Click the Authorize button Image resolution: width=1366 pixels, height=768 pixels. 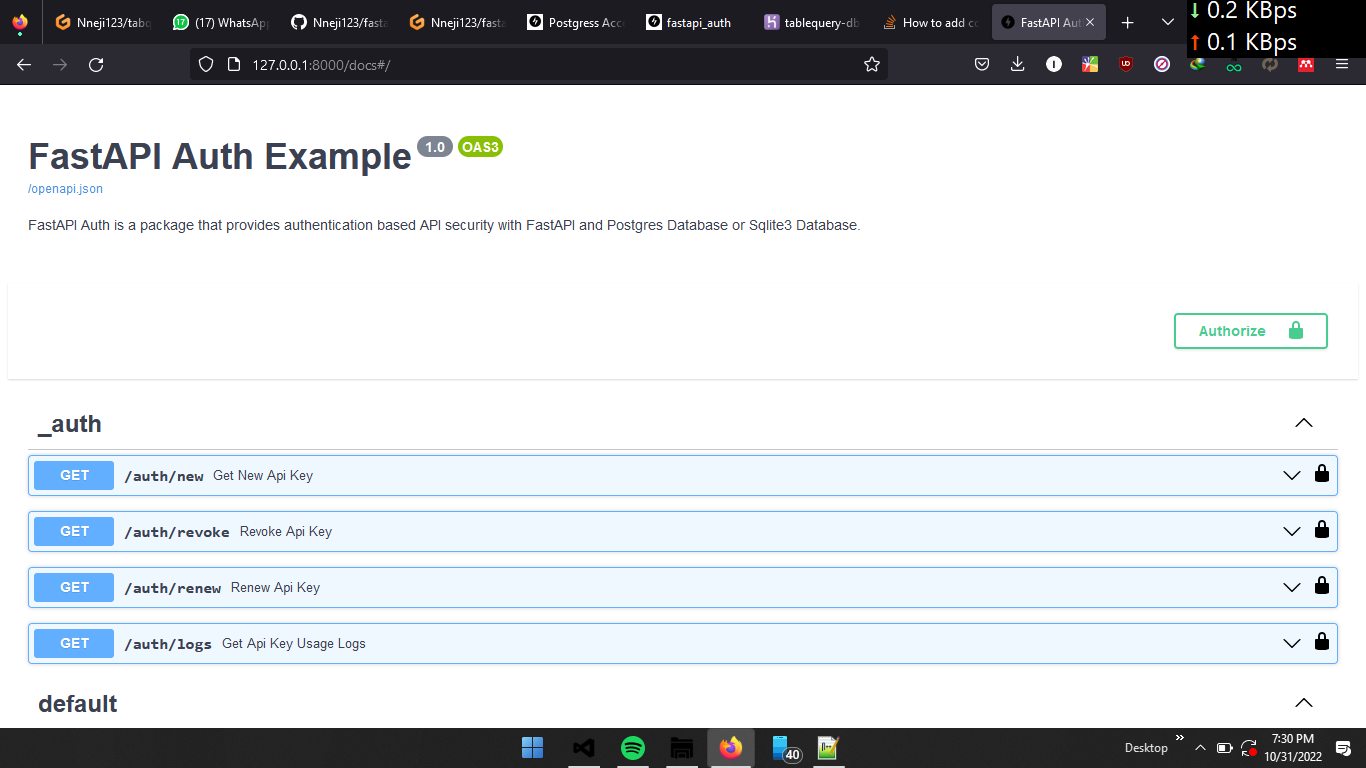1250,331
